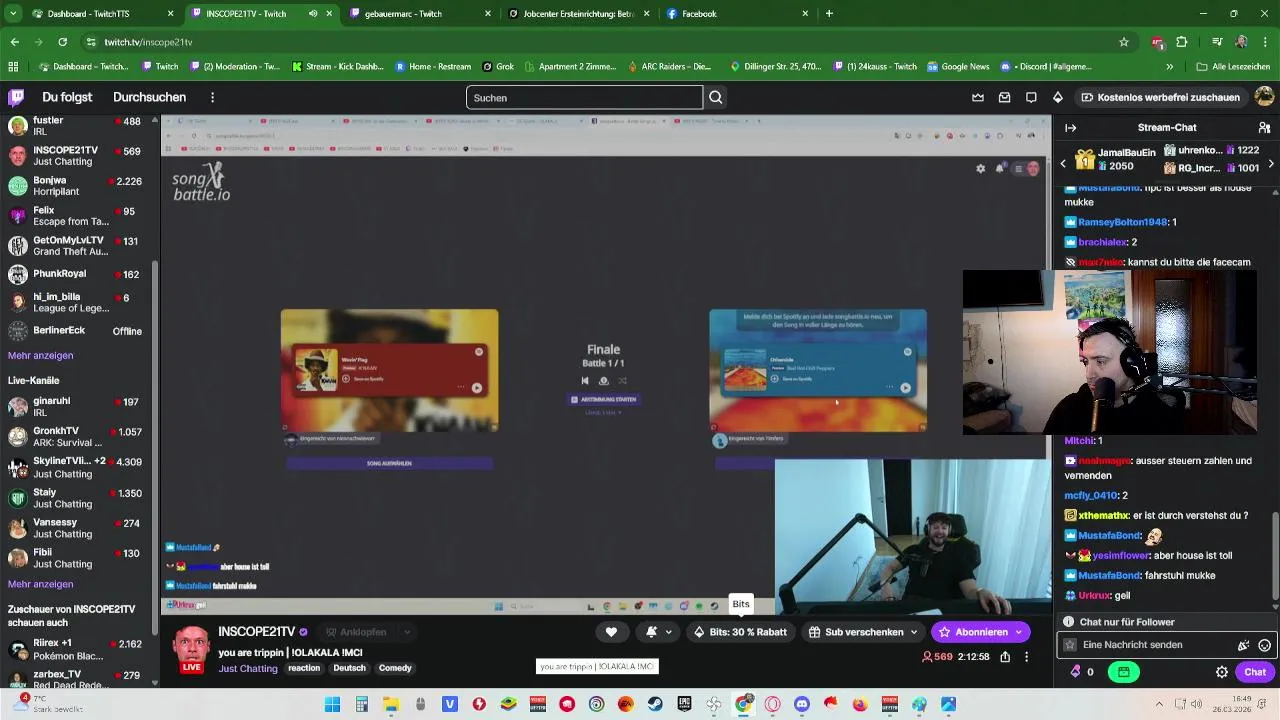This screenshot has height=720, width=1280.
Task: Open the Discord icon in the taskbar
Action: [x=801, y=704]
